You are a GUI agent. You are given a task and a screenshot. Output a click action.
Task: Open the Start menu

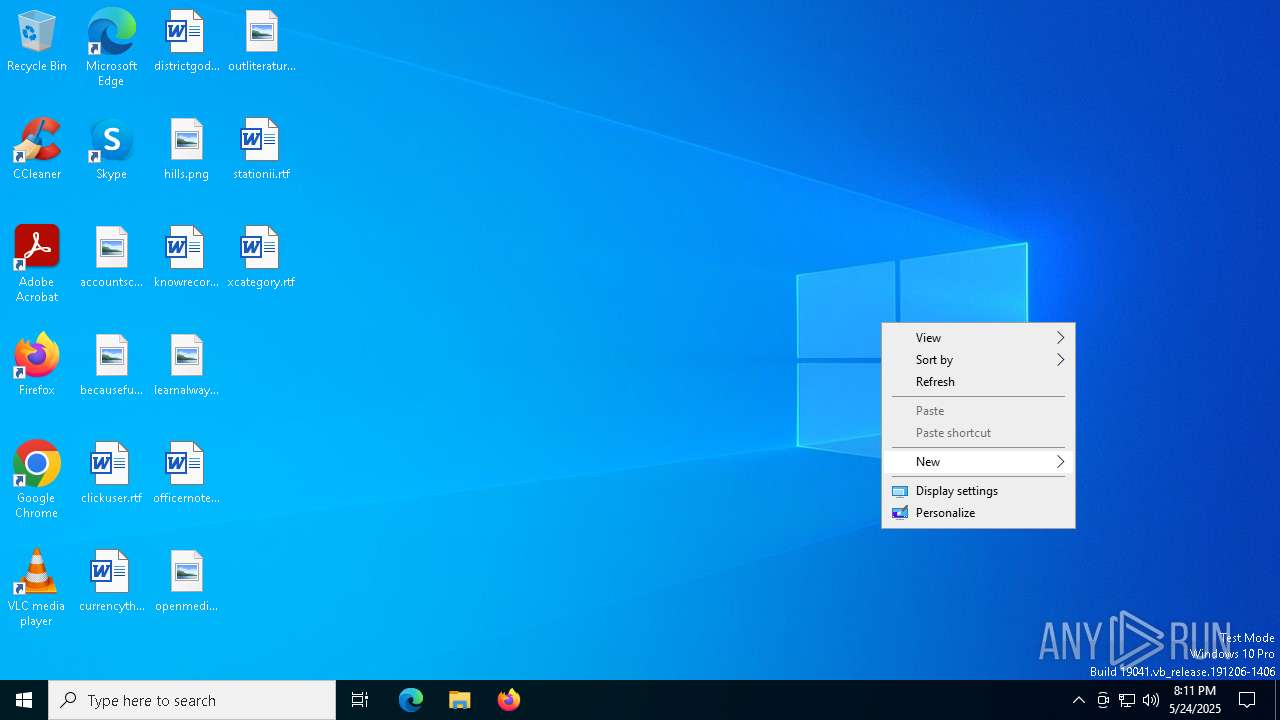pyautogui.click(x=24, y=700)
